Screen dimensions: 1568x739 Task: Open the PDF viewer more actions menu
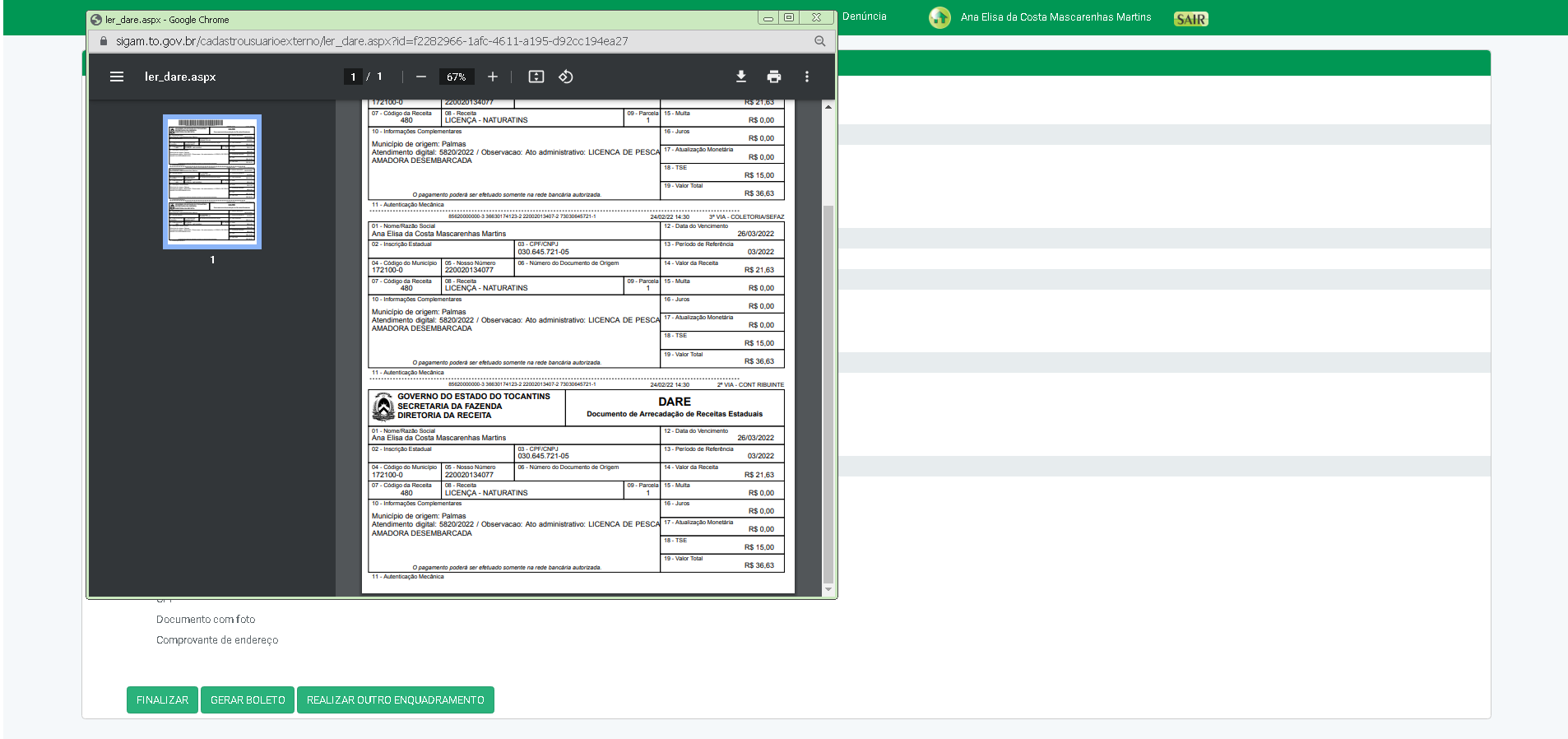pos(807,77)
